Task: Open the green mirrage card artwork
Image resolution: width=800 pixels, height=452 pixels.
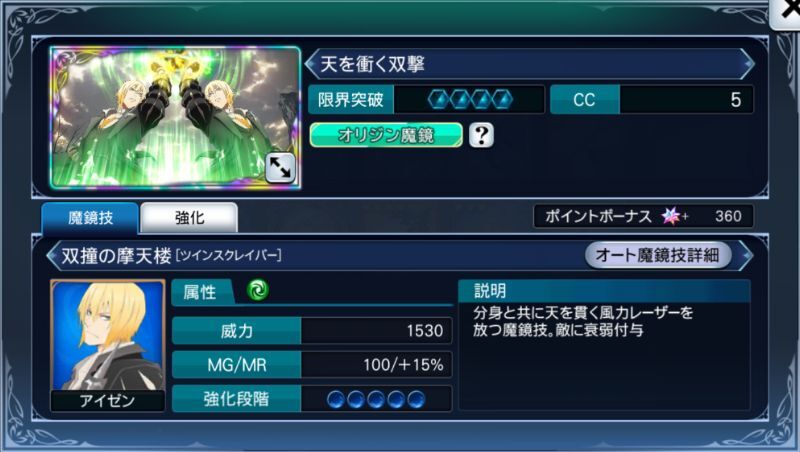Action: coord(176,118)
